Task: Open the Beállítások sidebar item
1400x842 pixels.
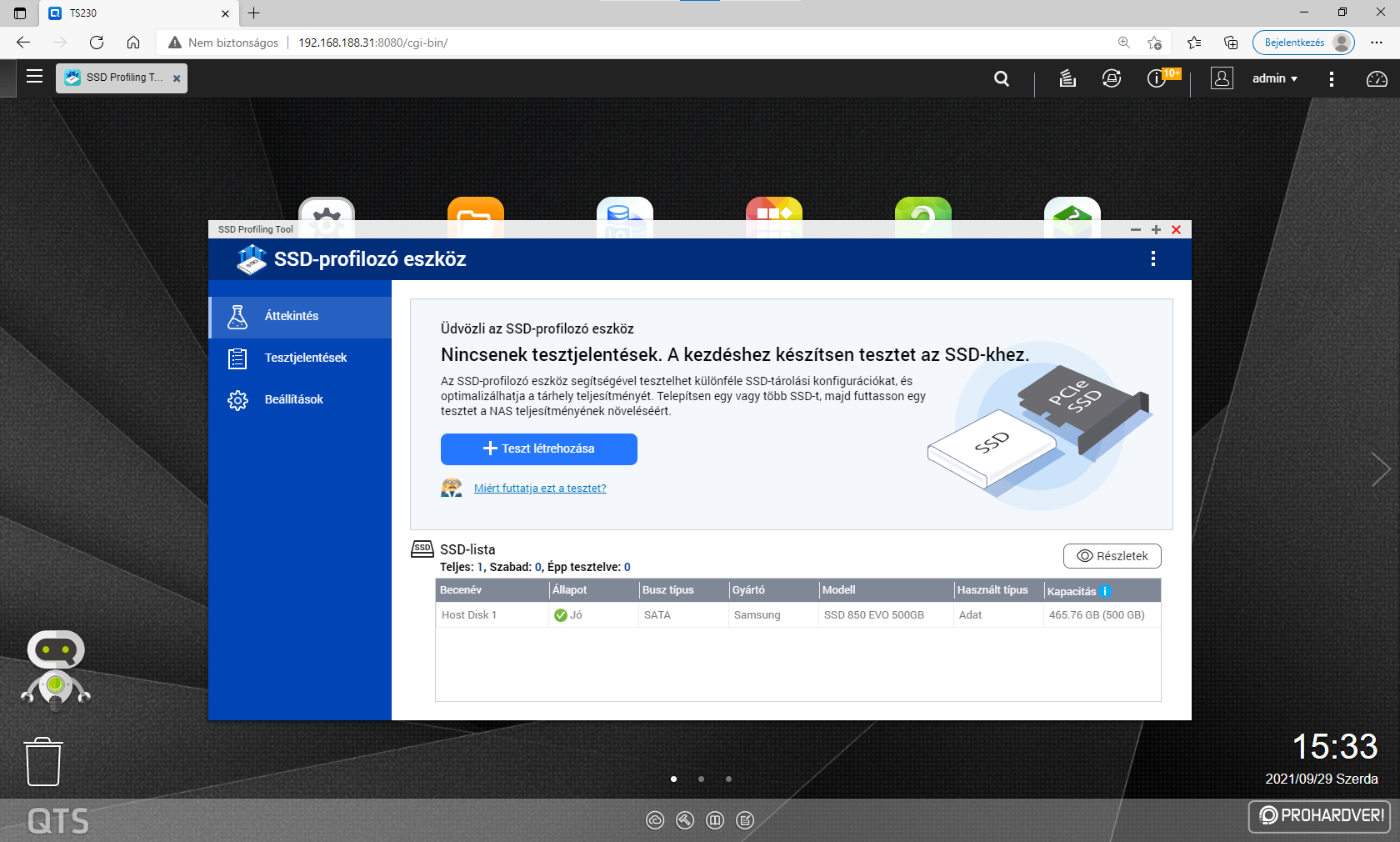Action: coord(300,399)
